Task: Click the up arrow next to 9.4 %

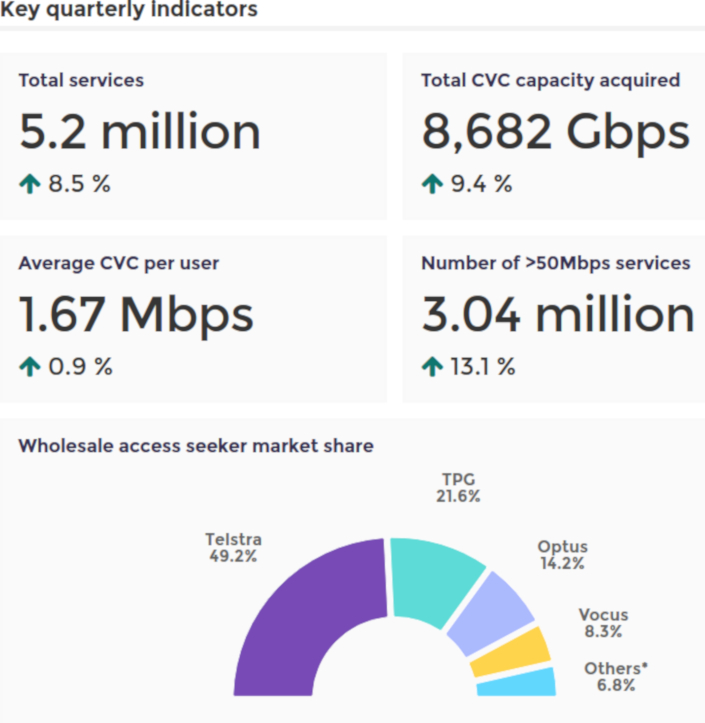Action: coord(432,184)
